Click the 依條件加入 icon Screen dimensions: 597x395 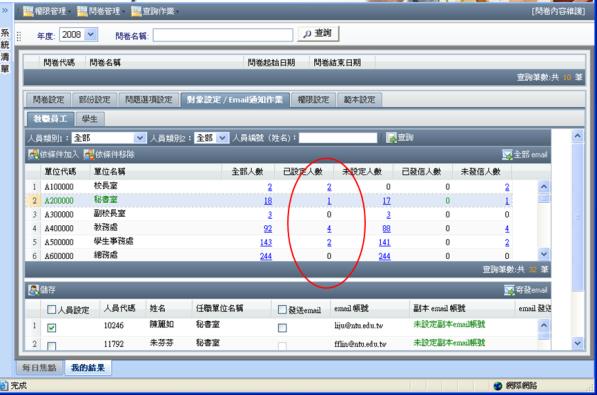(33, 154)
